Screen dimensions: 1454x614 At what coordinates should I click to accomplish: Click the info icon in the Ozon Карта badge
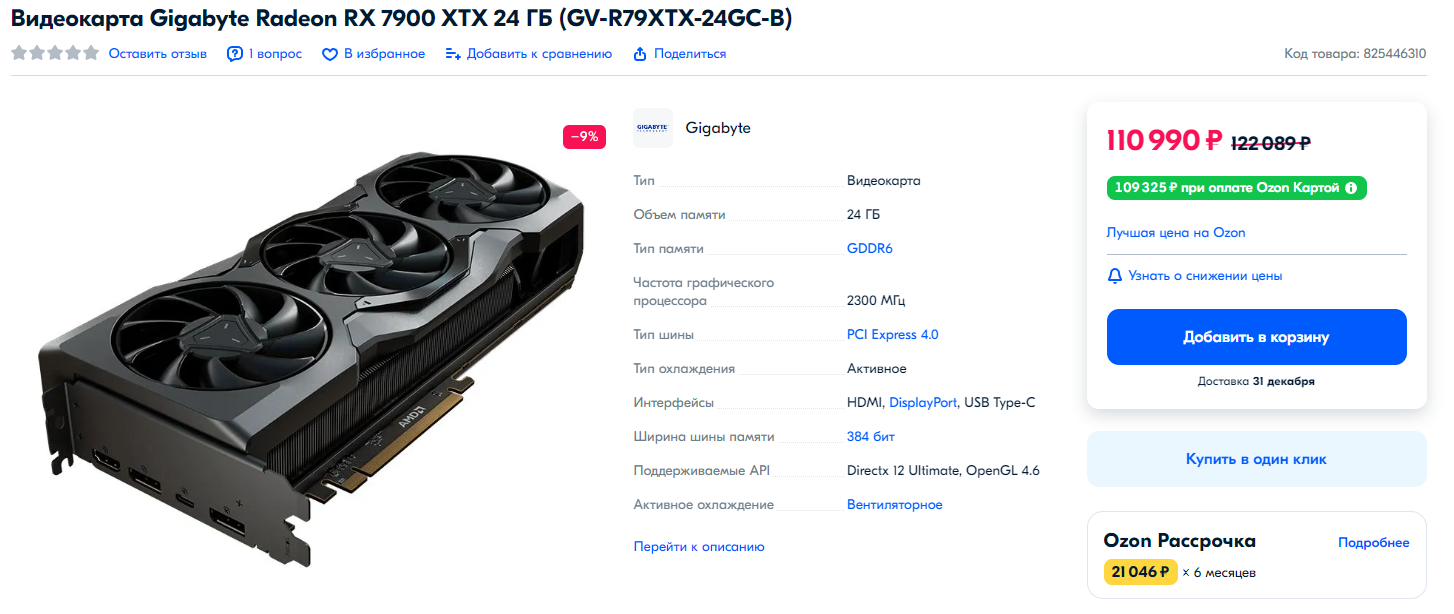pyautogui.click(x=1351, y=188)
